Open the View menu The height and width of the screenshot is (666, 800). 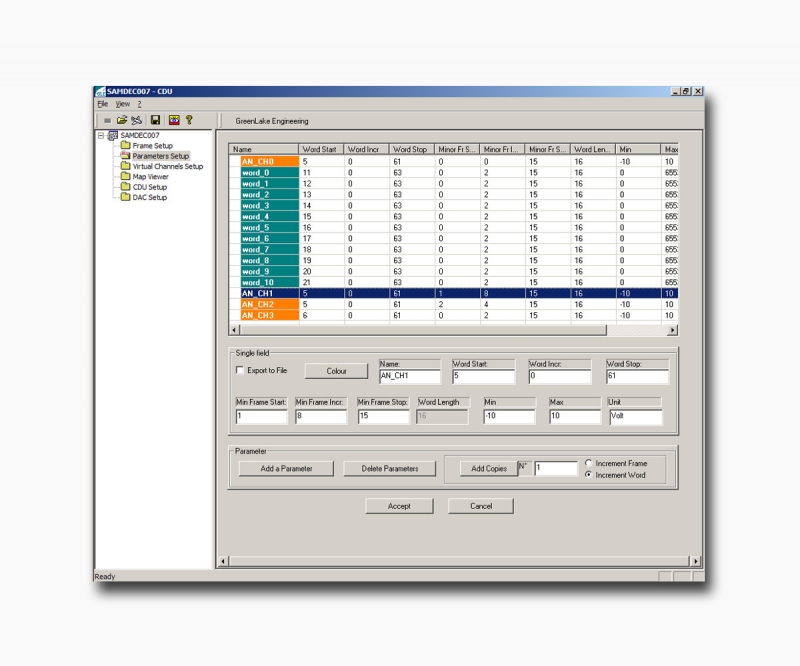(x=122, y=104)
